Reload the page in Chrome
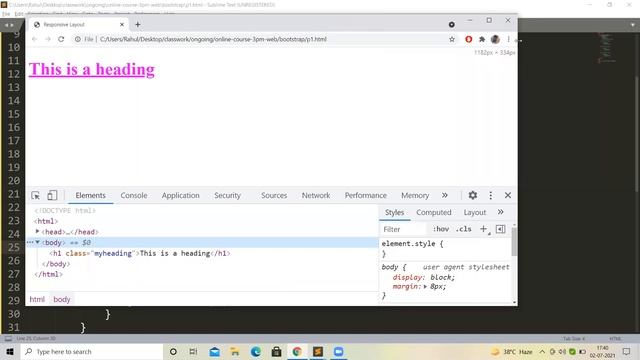The height and width of the screenshot is (360, 640). (61, 39)
